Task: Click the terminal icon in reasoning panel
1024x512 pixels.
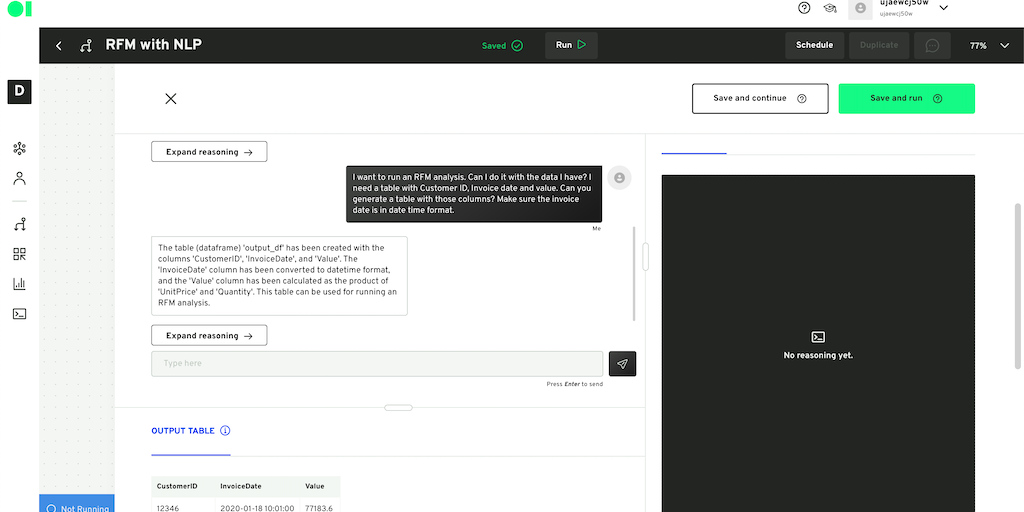Action: pyautogui.click(x=818, y=337)
